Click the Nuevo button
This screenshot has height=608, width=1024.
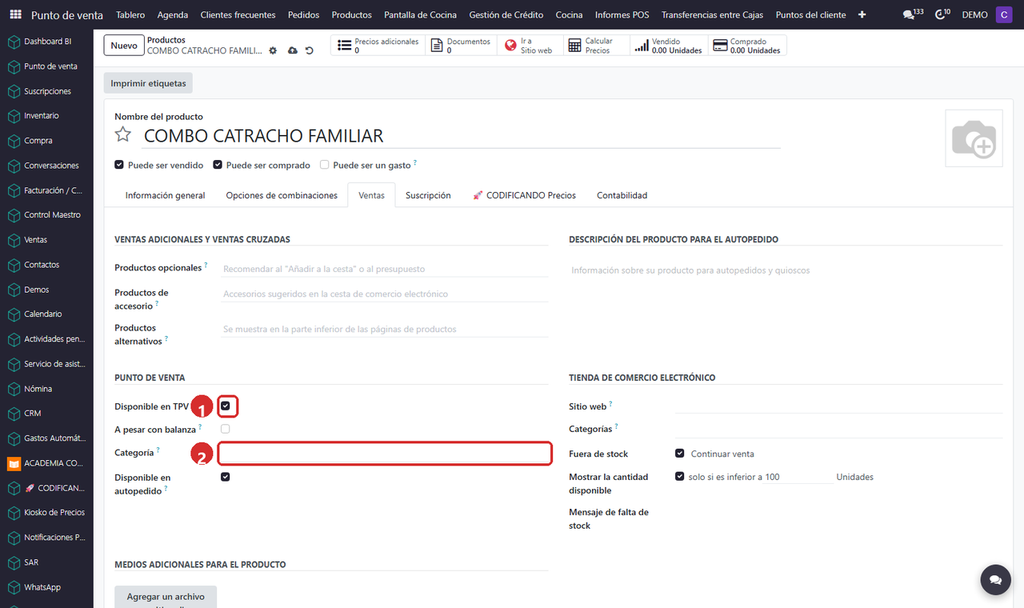click(x=123, y=45)
